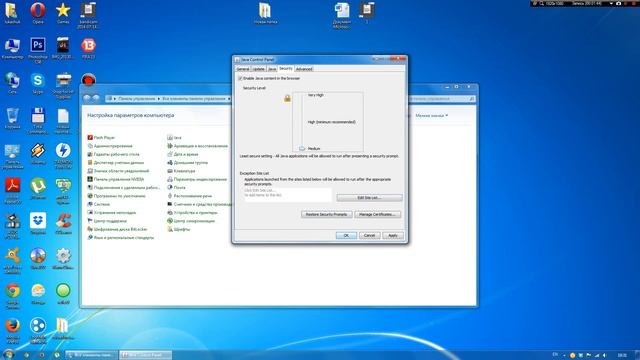The image size is (640, 360).
Task: Open 'Диспетчер учетных данных' item
Action: point(116,162)
